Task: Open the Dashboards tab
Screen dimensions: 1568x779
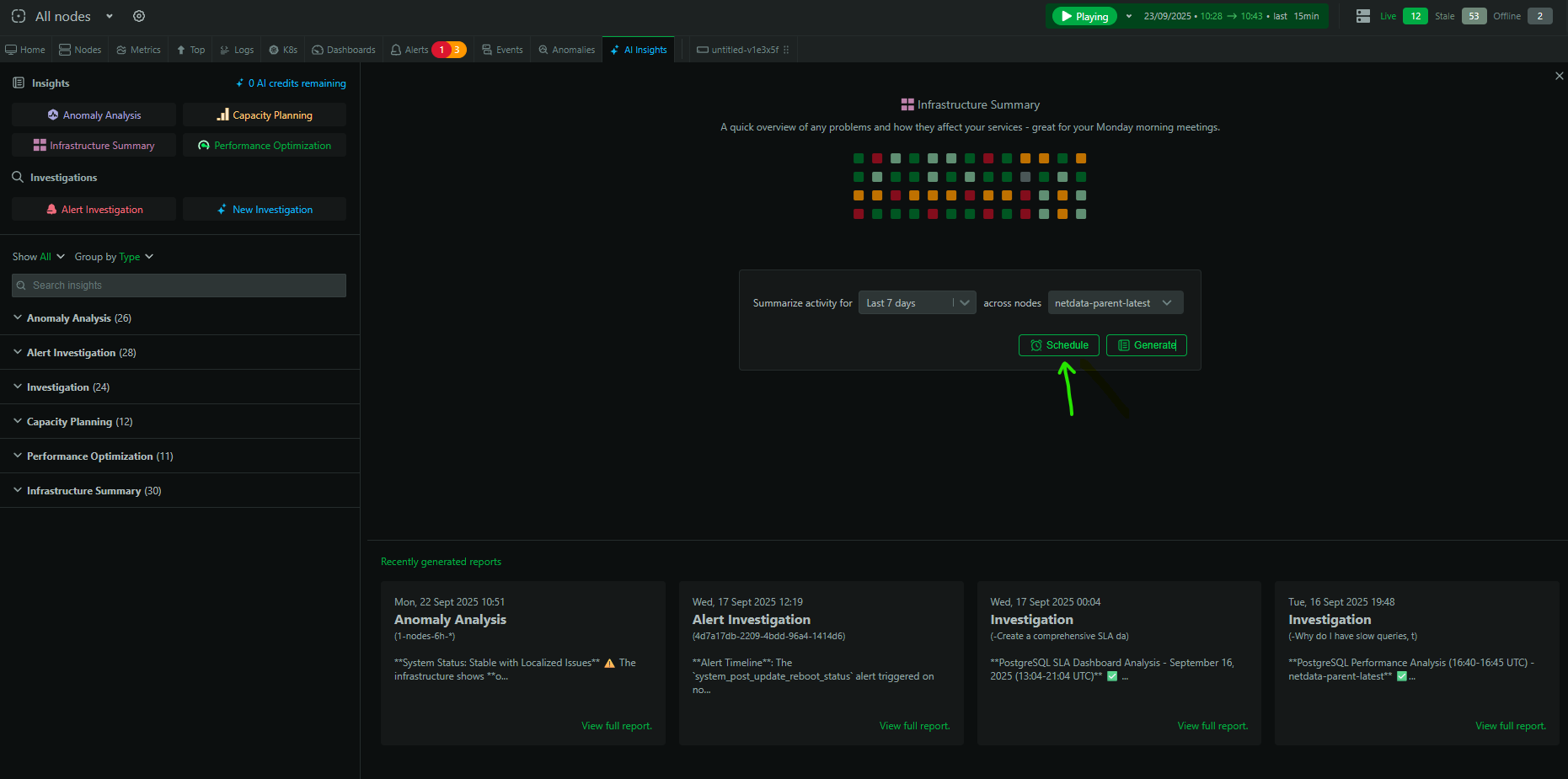Action: (344, 50)
